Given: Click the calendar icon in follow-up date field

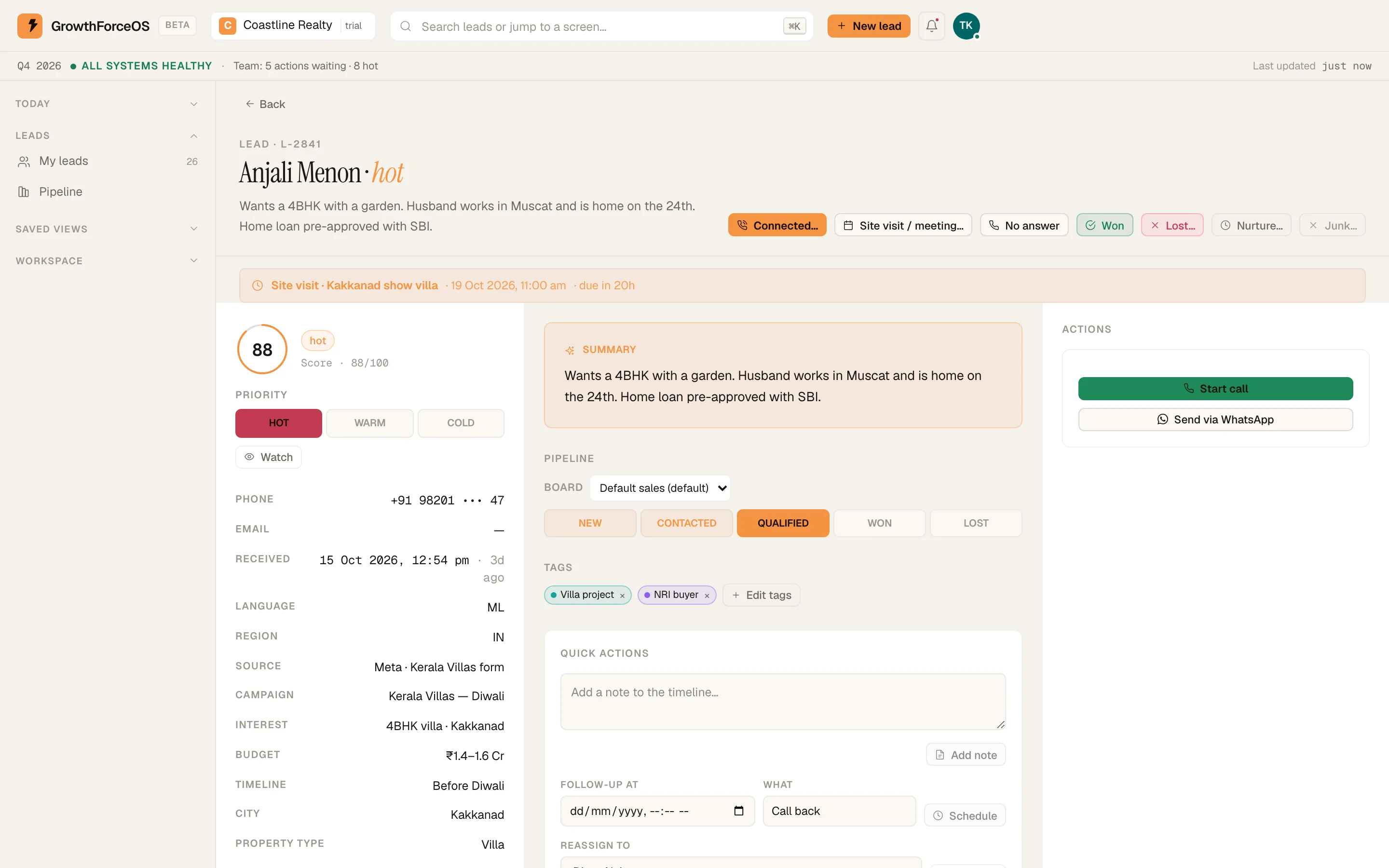Looking at the screenshot, I should [x=739, y=811].
